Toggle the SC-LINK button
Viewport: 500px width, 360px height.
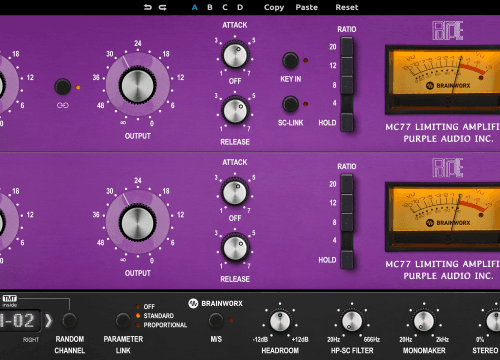290,104
